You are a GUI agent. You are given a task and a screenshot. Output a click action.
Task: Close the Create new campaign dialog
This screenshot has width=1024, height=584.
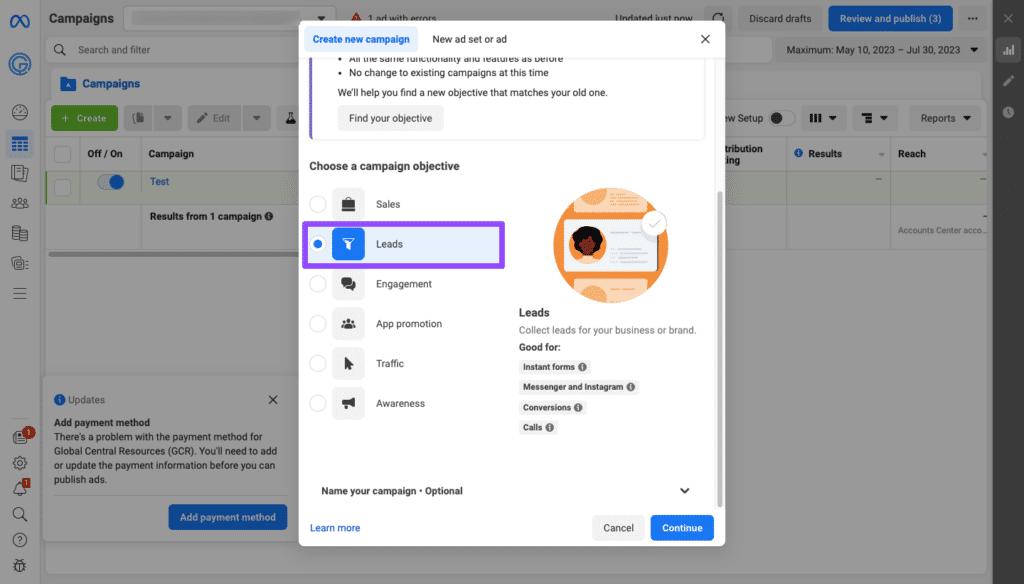(705, 39)
